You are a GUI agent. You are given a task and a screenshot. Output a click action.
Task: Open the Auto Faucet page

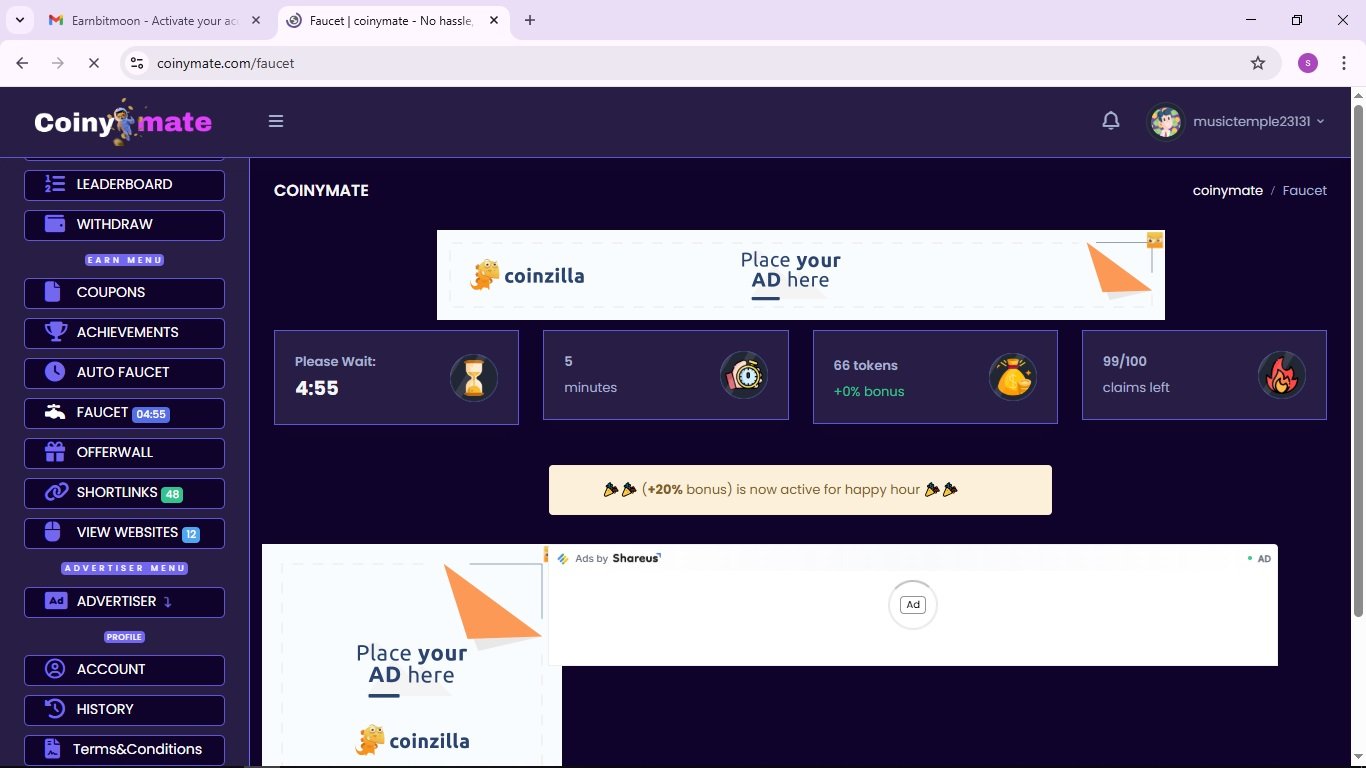tap(124, 372)
